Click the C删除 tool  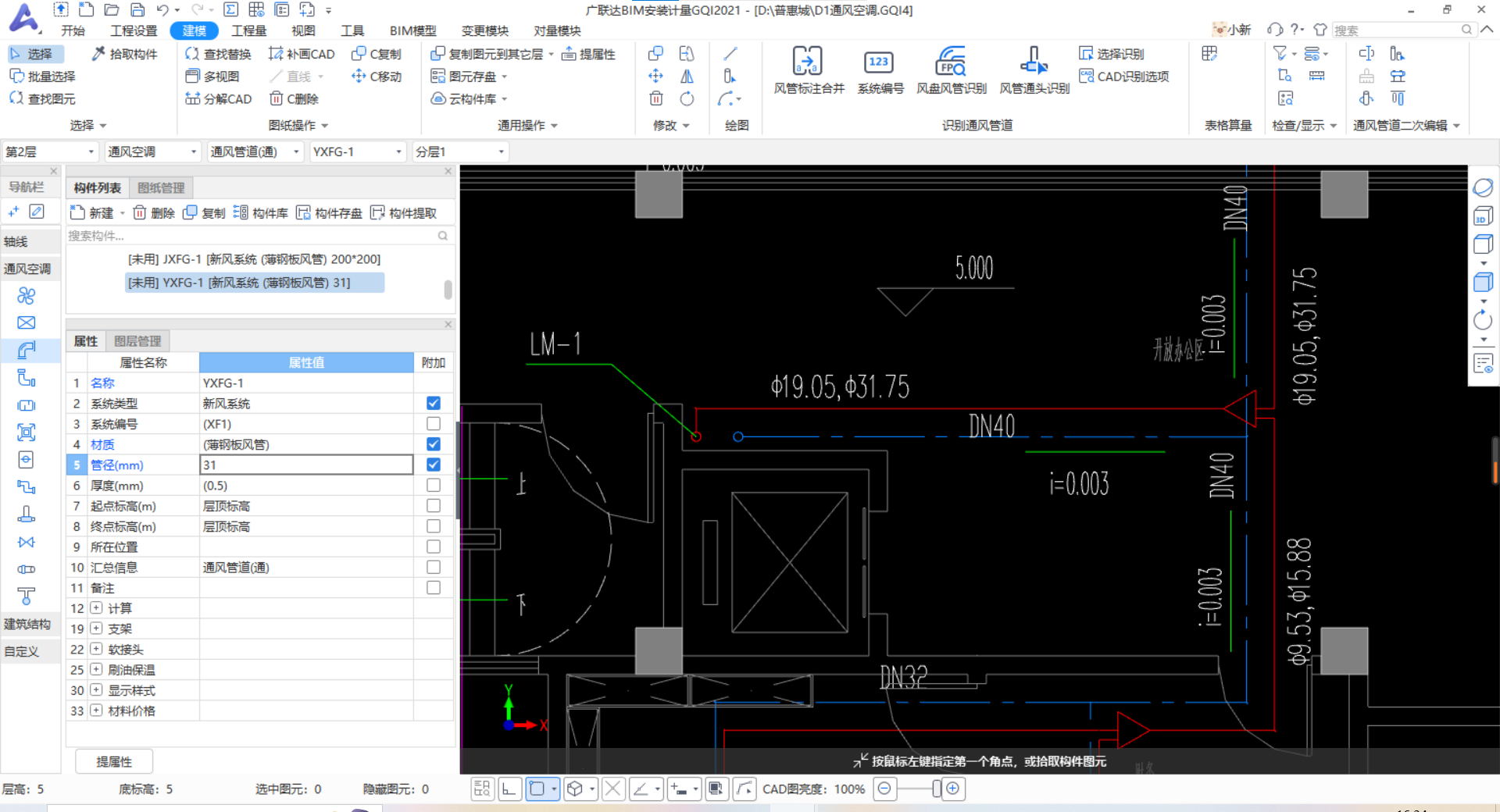click(294, 99)
